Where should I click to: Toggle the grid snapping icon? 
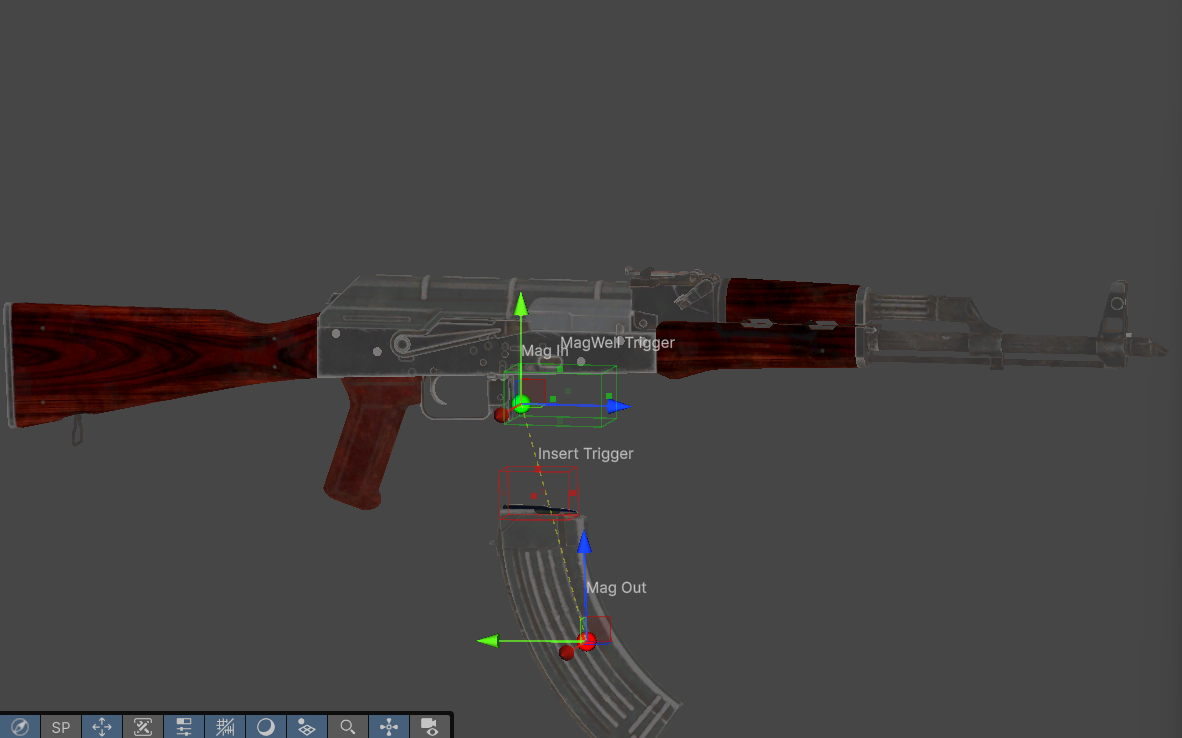(225, 726)
